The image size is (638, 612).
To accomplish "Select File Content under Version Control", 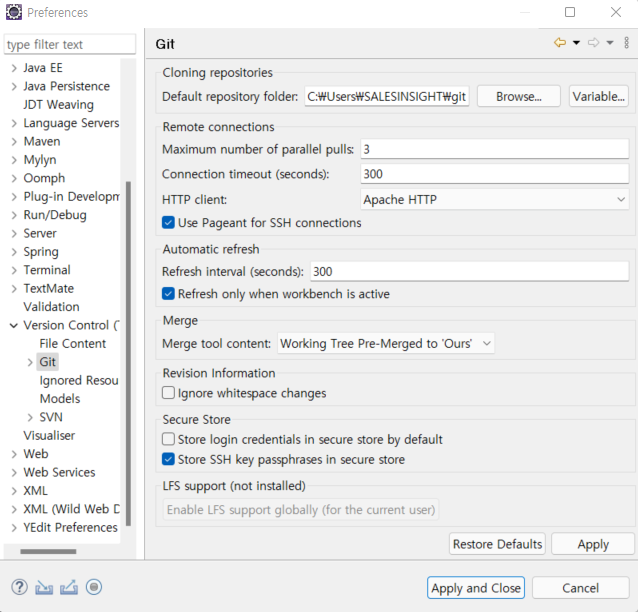I will [72, 343].
